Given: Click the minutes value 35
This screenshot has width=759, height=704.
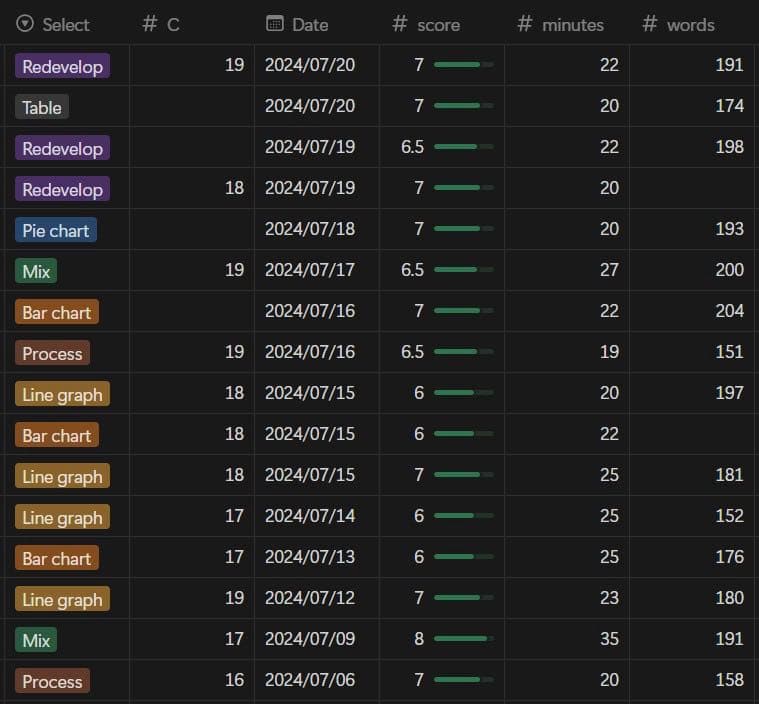Looking at the screenshot, I should [x=609, y=639].
